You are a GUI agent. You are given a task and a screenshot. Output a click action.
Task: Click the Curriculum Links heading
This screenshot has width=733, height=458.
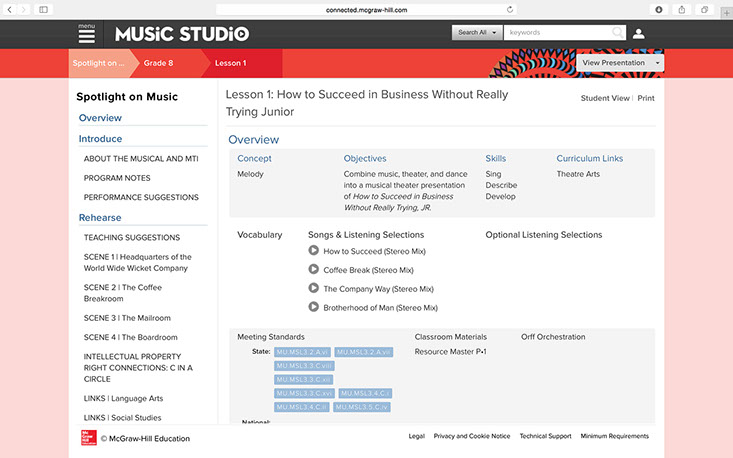[x=589, y=158]
